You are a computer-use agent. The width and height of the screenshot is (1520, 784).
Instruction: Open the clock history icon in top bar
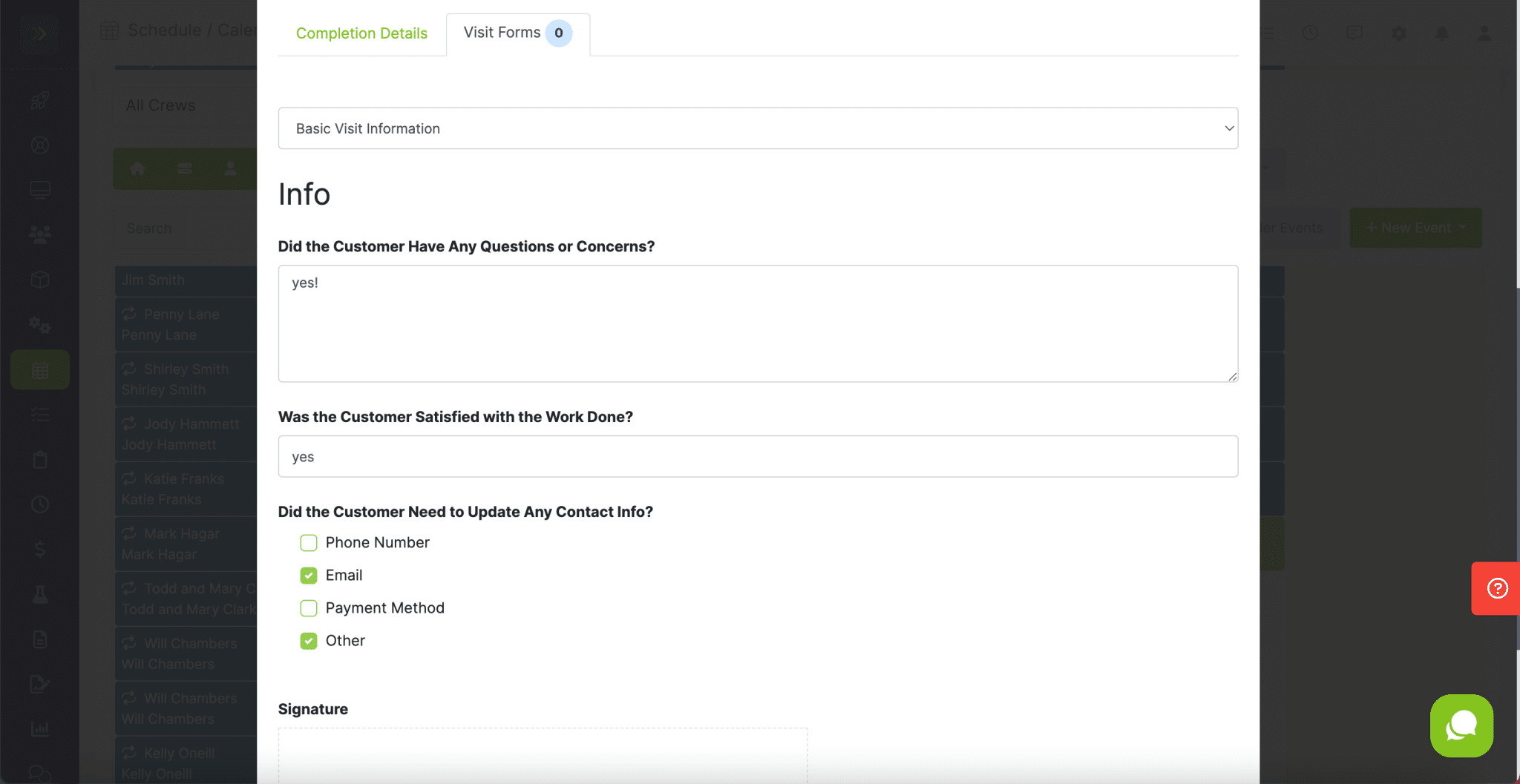(x=1310, y=33)
